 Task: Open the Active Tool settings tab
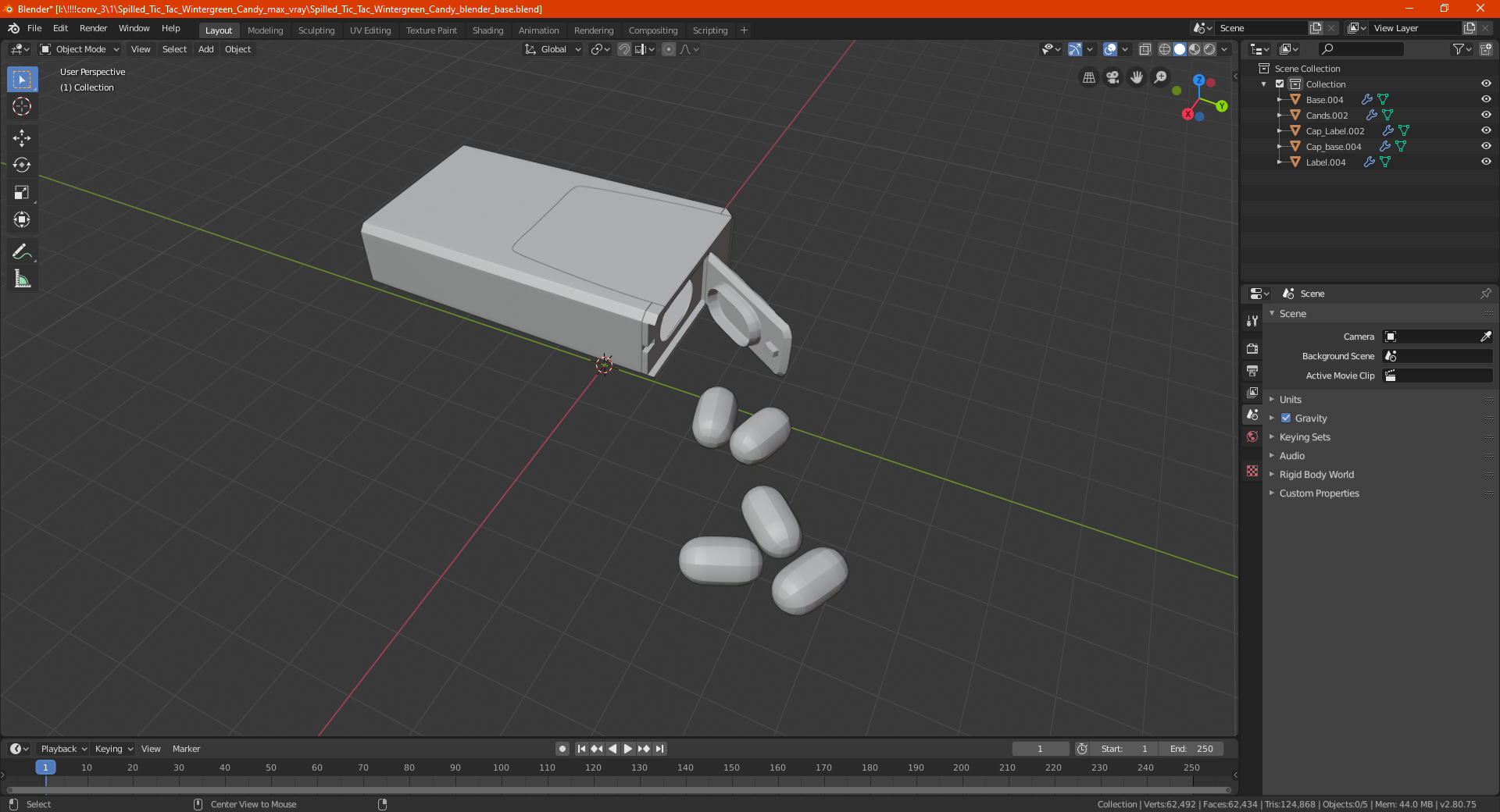[1252, 320]
